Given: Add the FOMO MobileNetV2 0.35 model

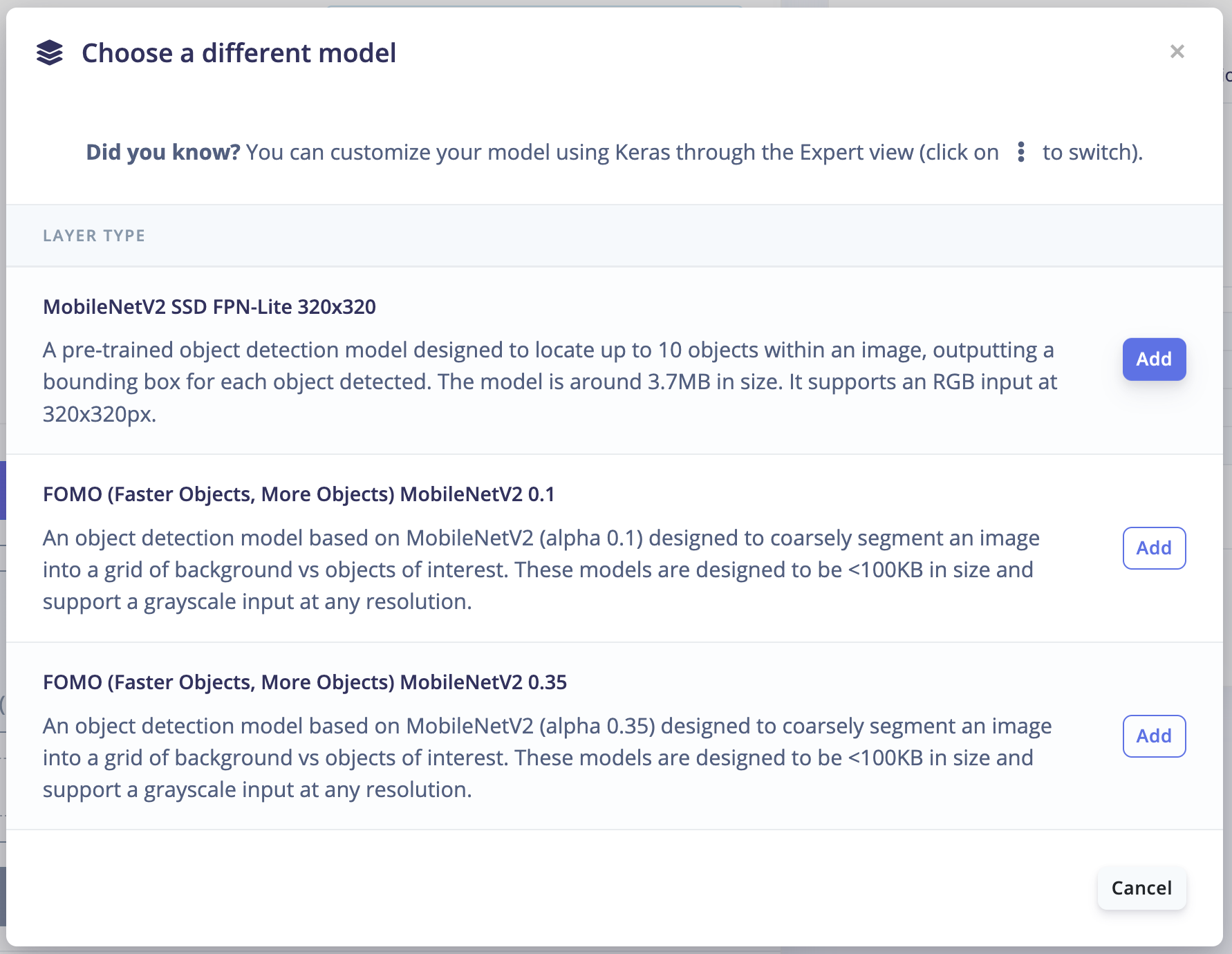Looking at the screenshot, I should (x=1154, y=736).
